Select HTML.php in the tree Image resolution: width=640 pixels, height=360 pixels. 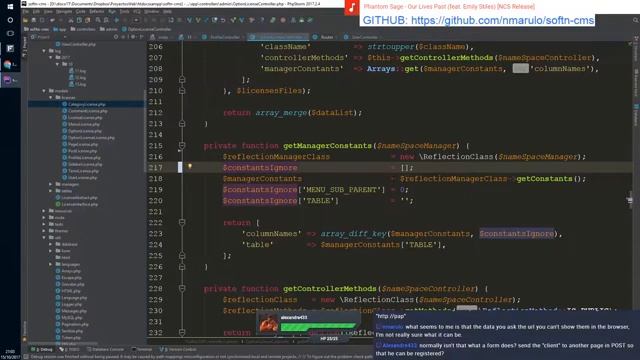[72, 291]
